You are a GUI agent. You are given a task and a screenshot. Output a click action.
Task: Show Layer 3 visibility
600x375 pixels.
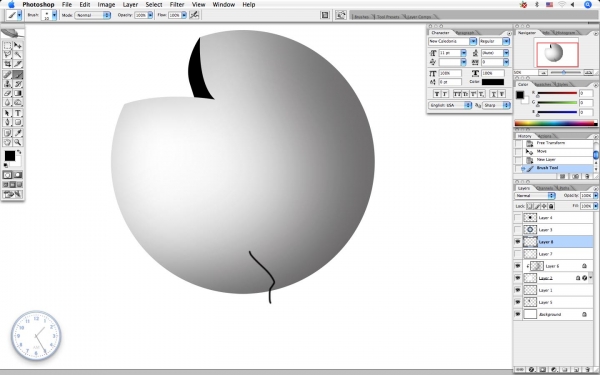(x=518, y=230)
